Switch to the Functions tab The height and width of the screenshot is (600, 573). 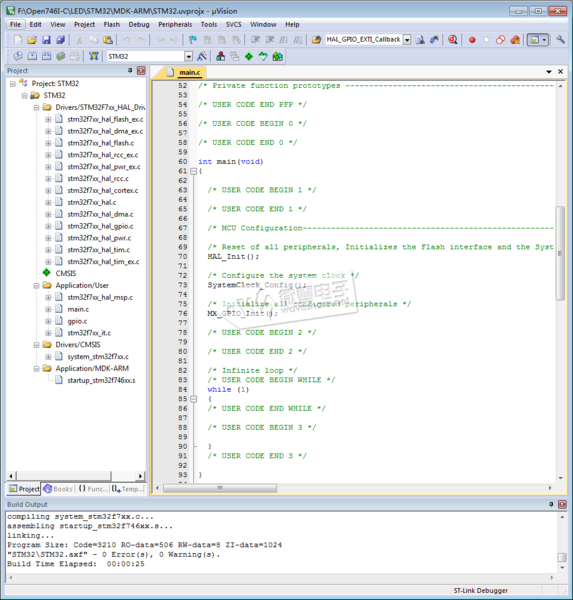point(93,489)
